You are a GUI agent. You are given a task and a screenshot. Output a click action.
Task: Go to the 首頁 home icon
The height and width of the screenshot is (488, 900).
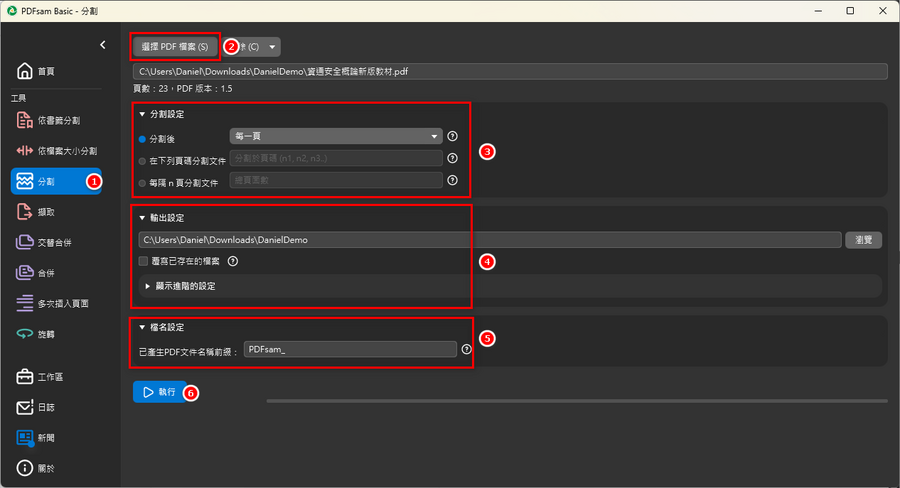[25, 71]
